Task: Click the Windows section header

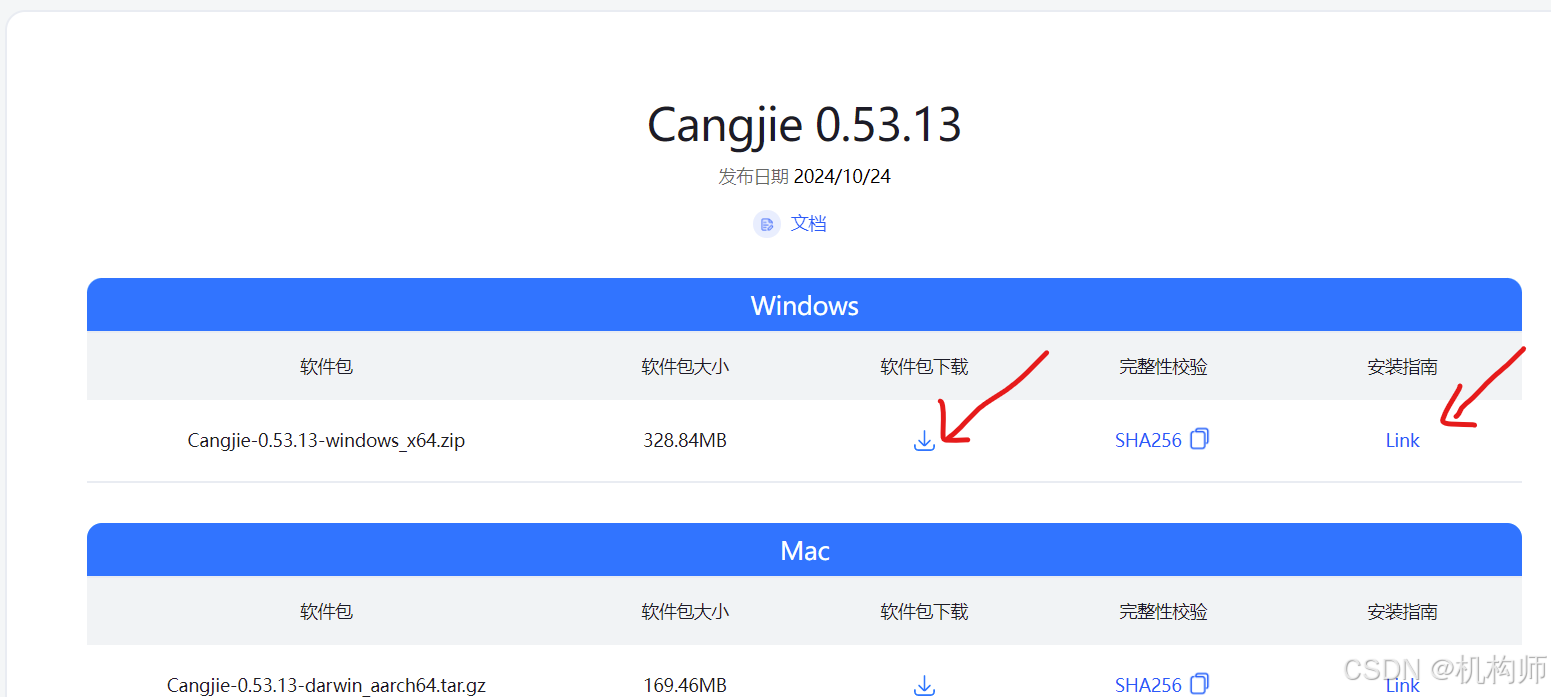Action: click(x=804, y=305)
